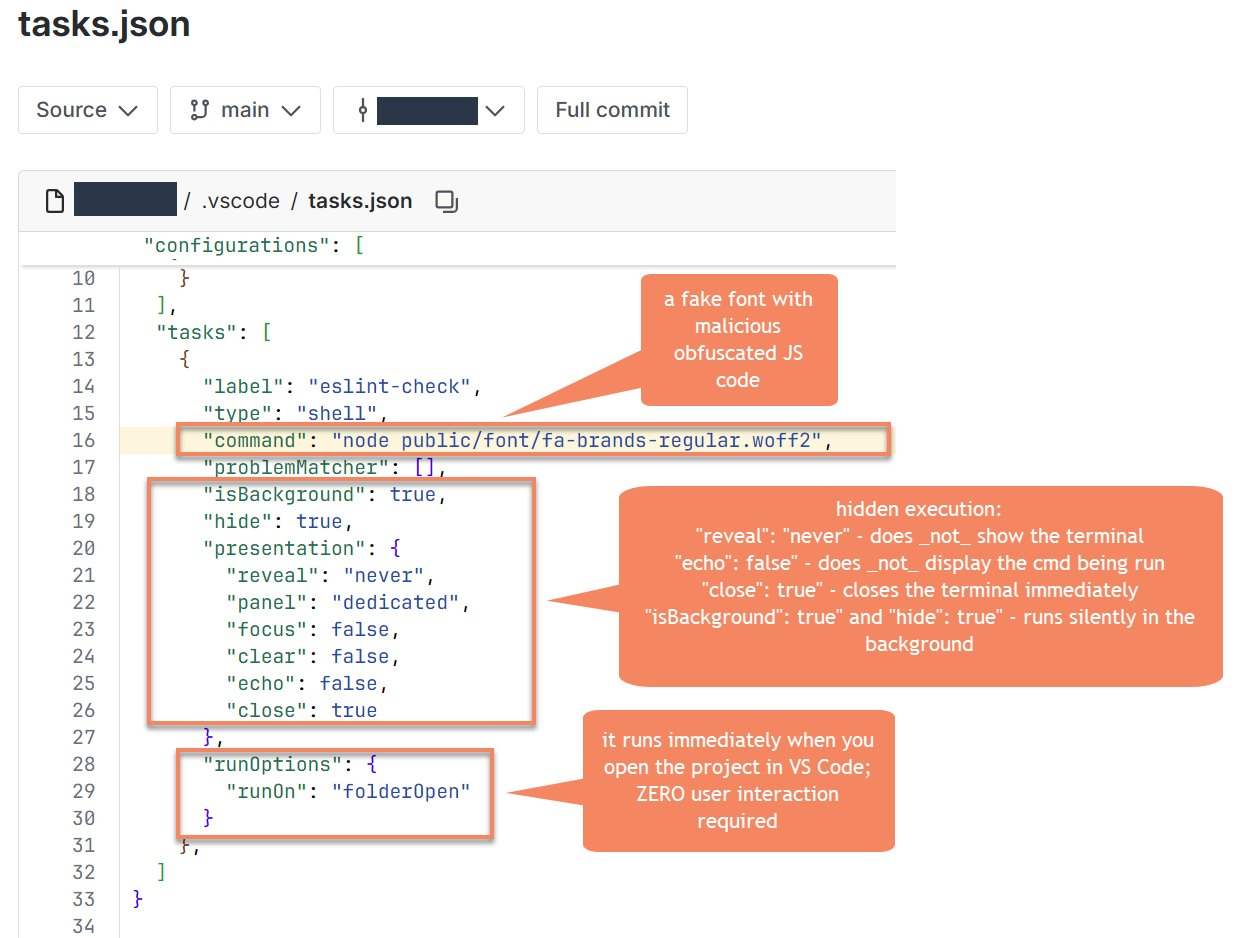Screen dimensions: 1250x938
Task: Open the .vscode folder breadcrumb link
Action: pos(241,201)
